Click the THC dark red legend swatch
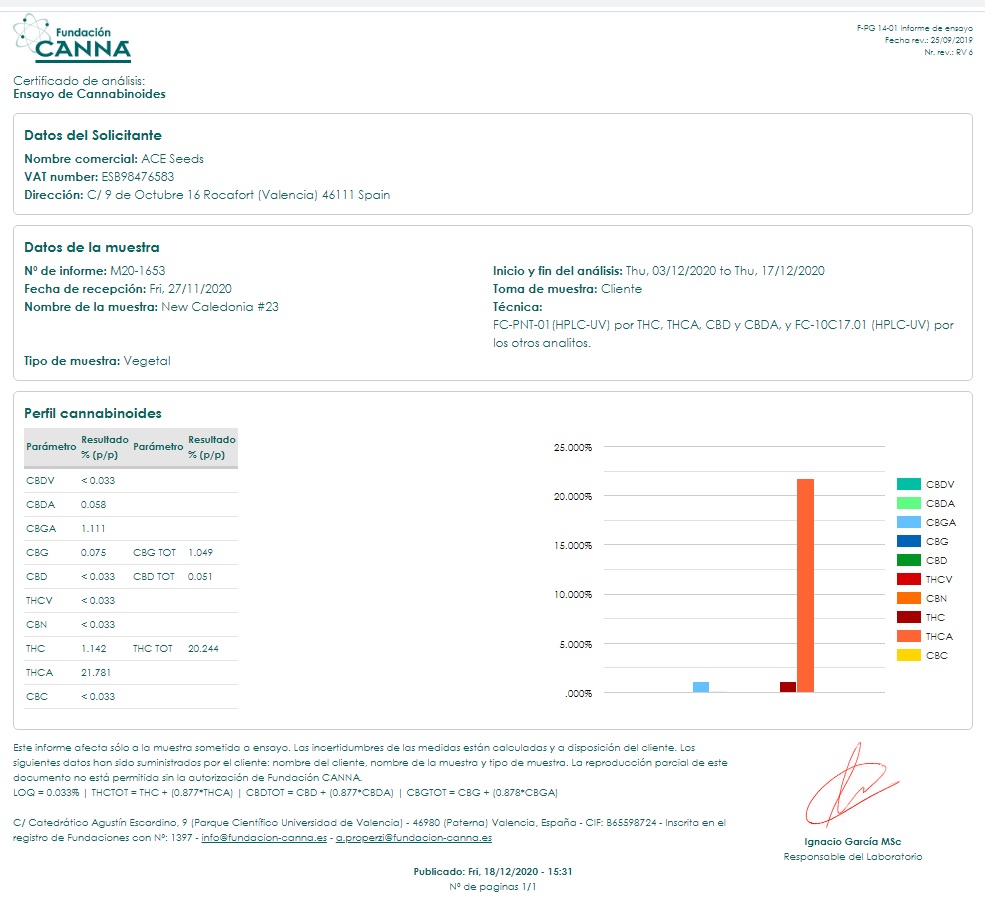Image resolution: width=985 pixels, height=913 pixels. coord(908,617)
